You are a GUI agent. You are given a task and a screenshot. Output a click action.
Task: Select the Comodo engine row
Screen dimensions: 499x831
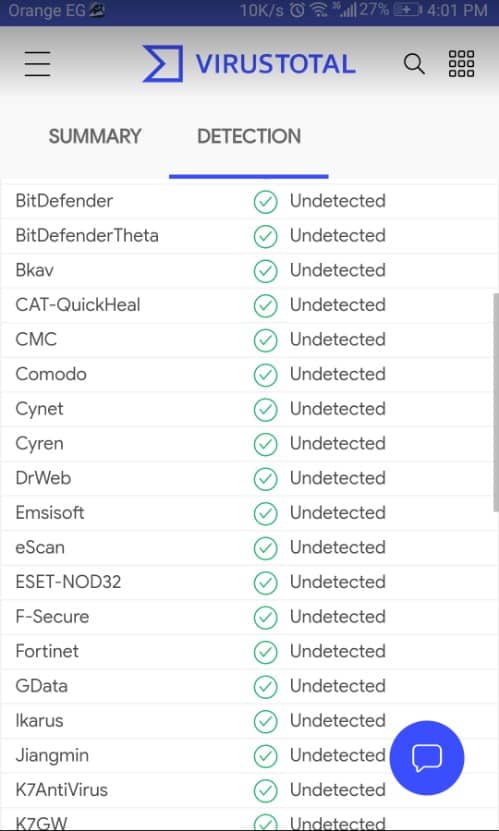point(249,374)
